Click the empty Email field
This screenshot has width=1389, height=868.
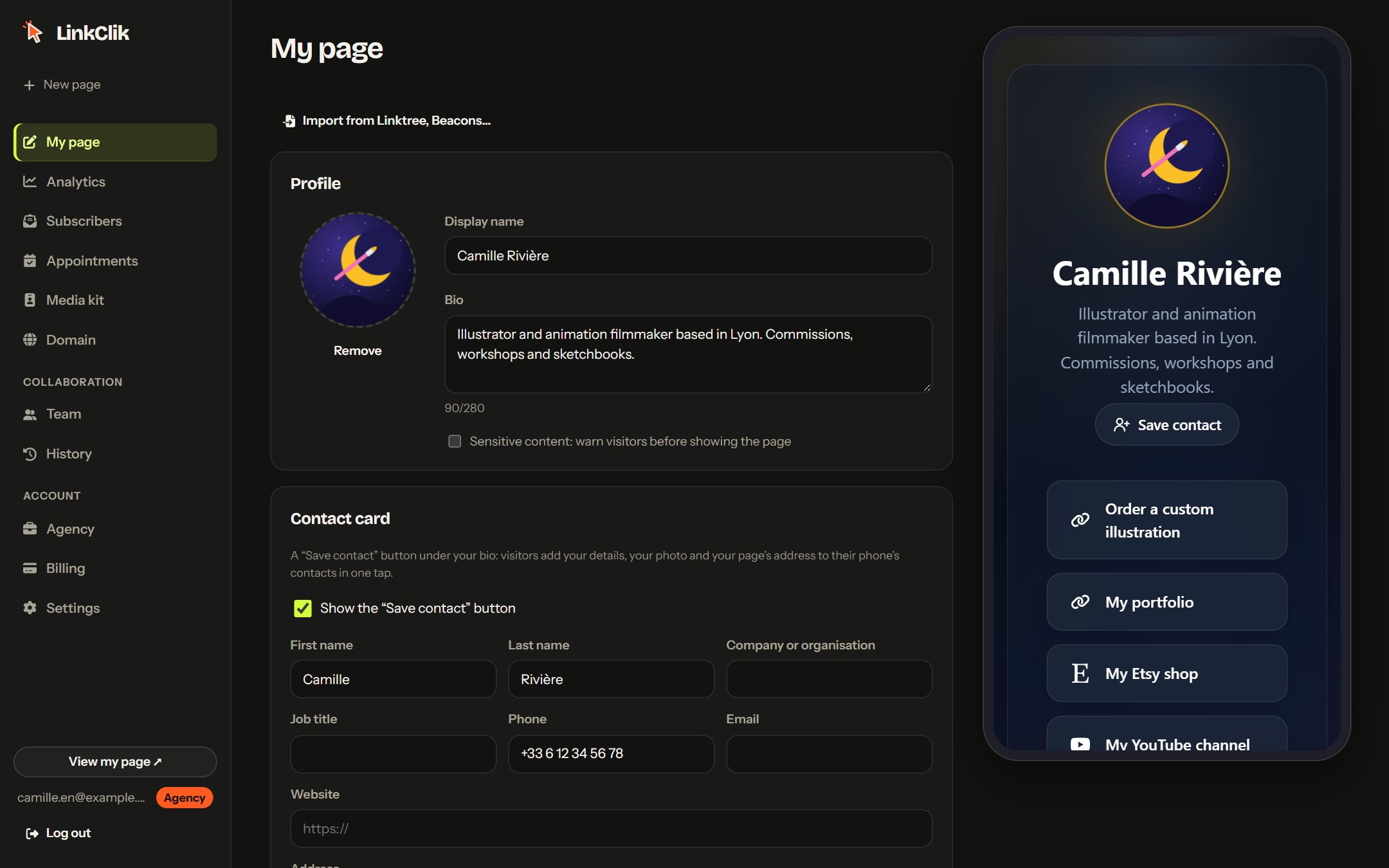point(830,754)
